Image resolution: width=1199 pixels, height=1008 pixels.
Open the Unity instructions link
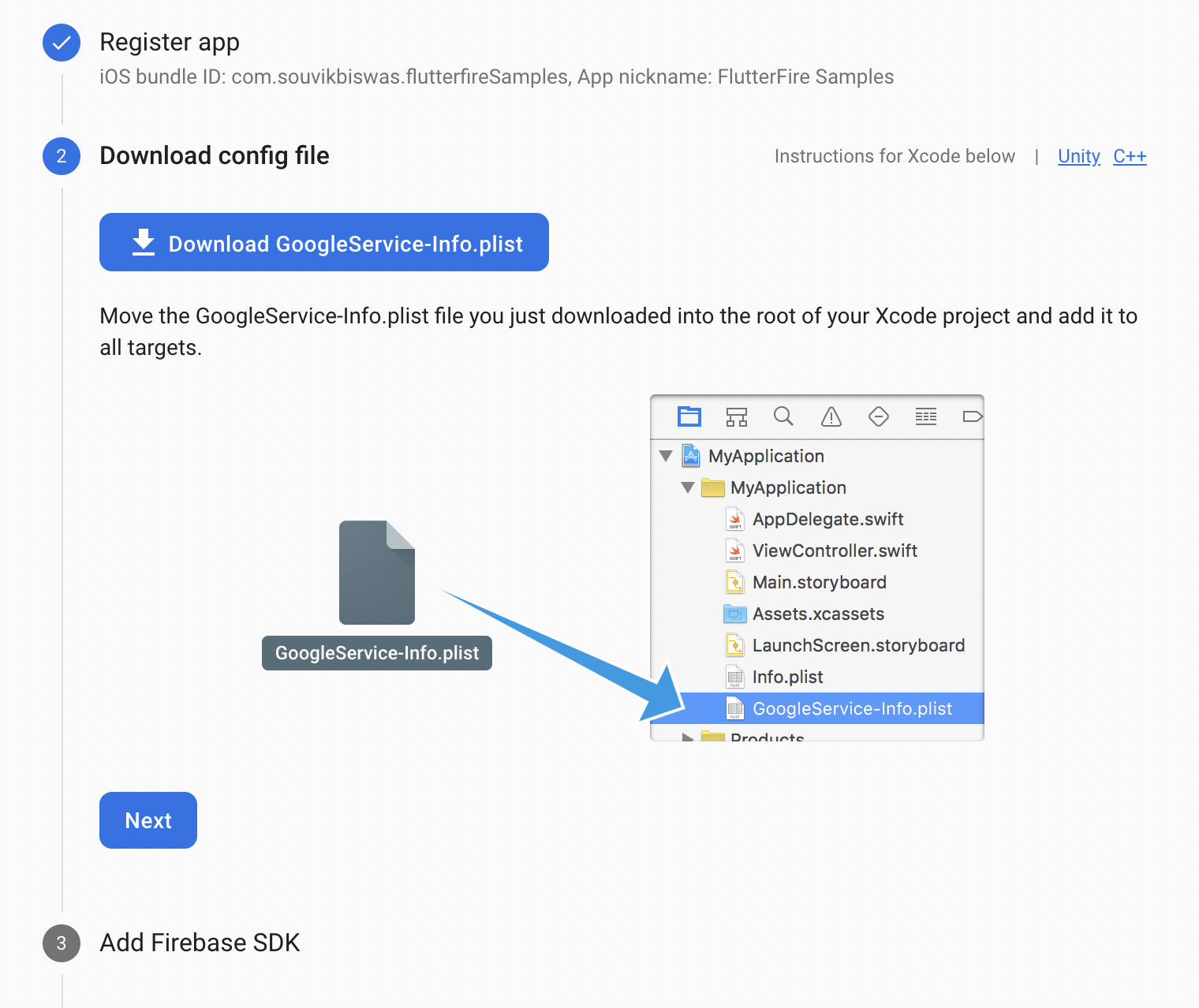1078,156
